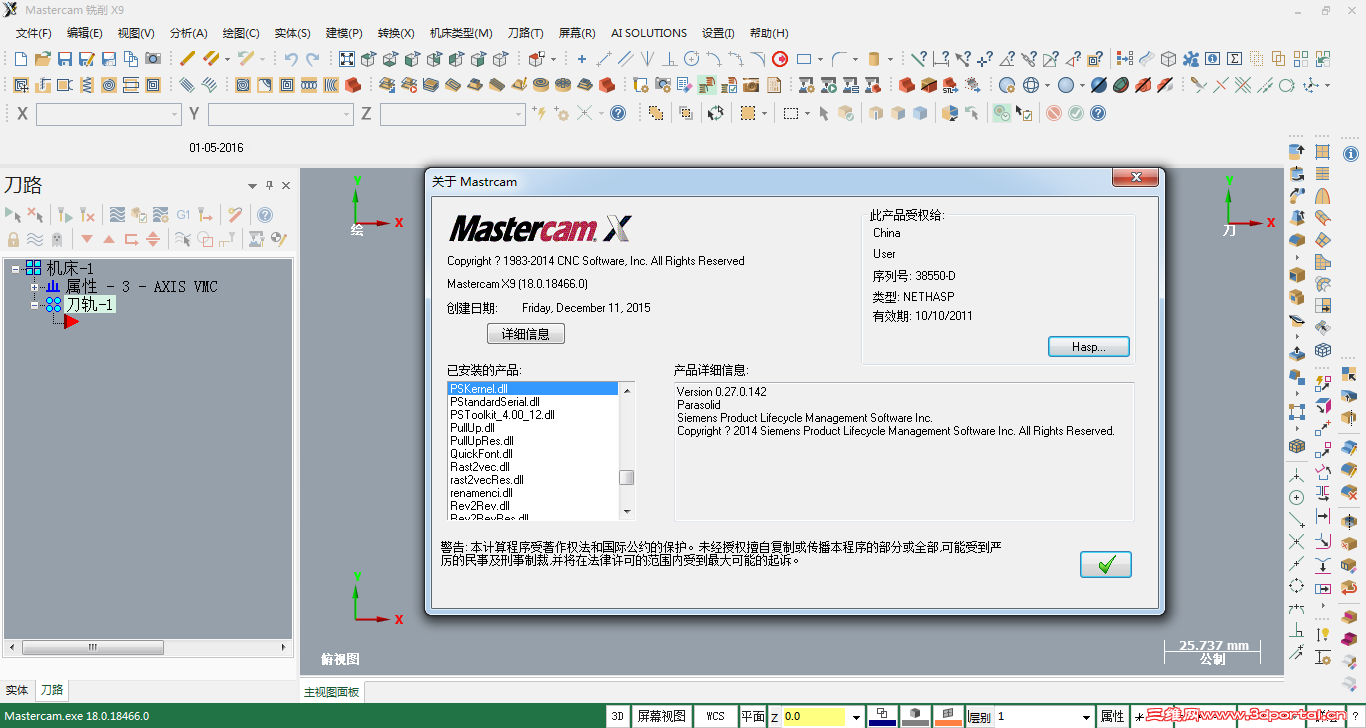Open a file with the folder icon
This screenshot has height=728, width=1366.
coord(43,59)
